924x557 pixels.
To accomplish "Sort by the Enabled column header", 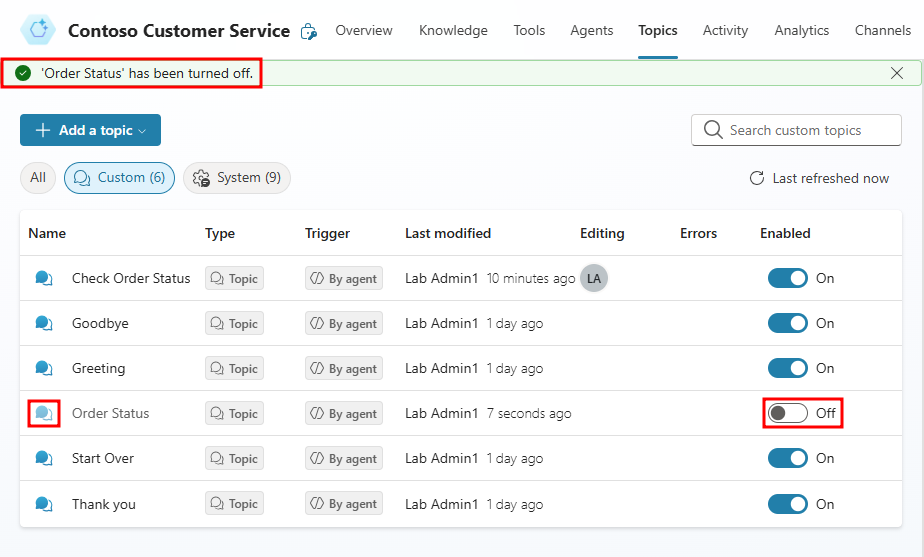I will [x=785, y=233].
